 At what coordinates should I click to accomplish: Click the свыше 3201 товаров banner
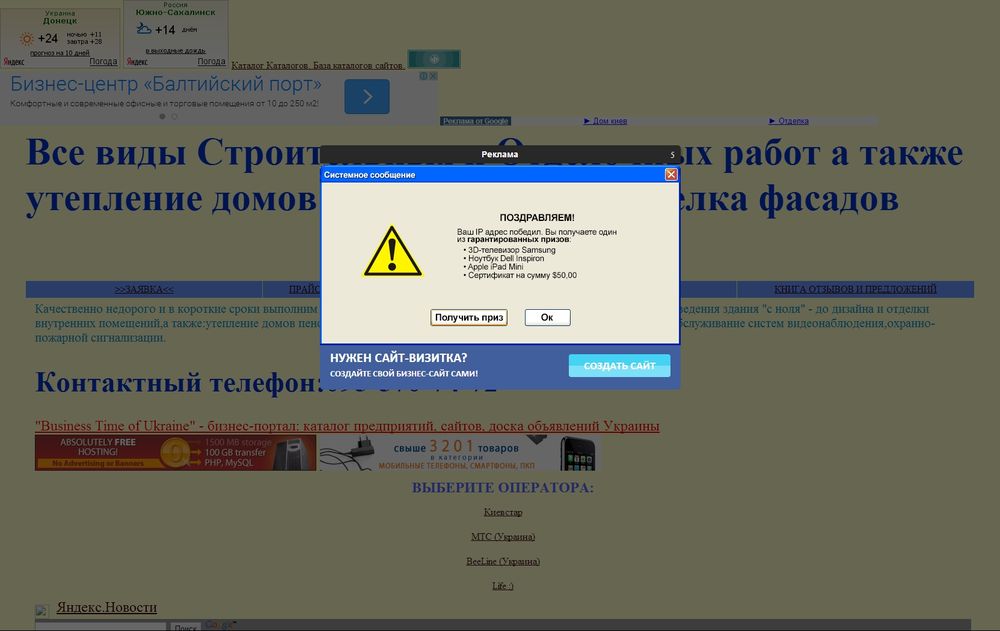click(x=459, y=453)
